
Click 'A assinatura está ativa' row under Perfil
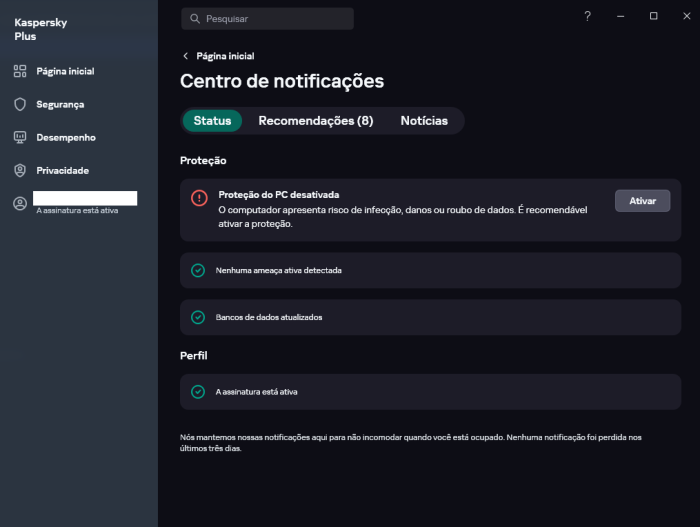click(430, 392)
